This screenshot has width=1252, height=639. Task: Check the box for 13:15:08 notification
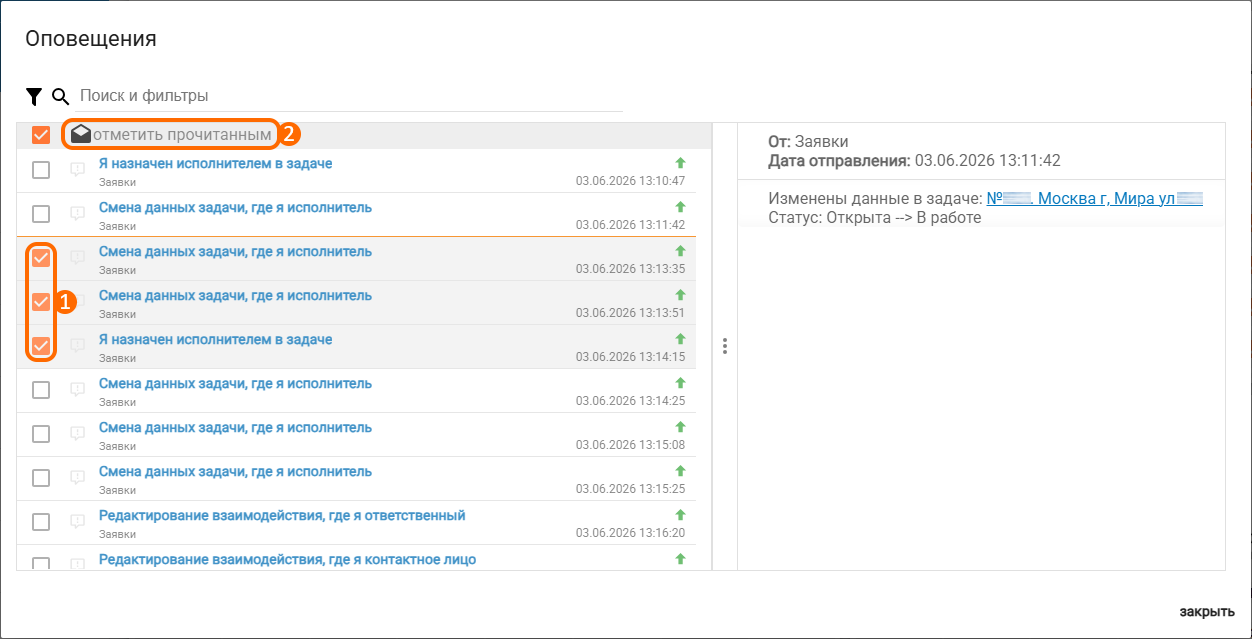coord(41,434)
